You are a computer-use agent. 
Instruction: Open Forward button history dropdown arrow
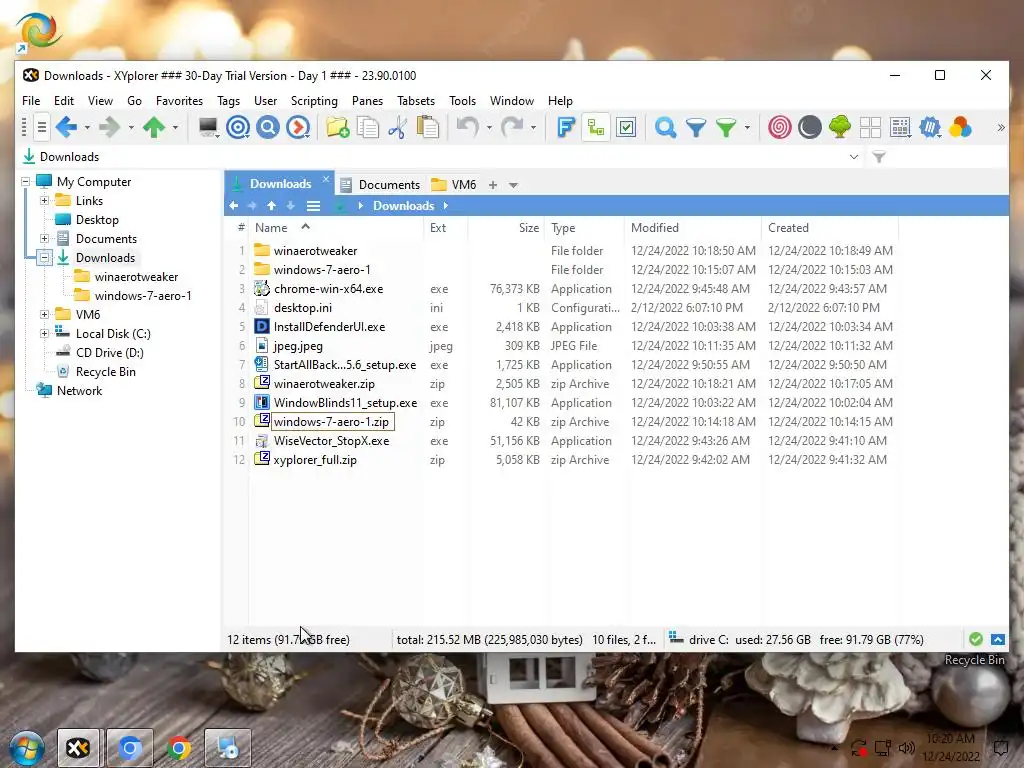(131, 127)
